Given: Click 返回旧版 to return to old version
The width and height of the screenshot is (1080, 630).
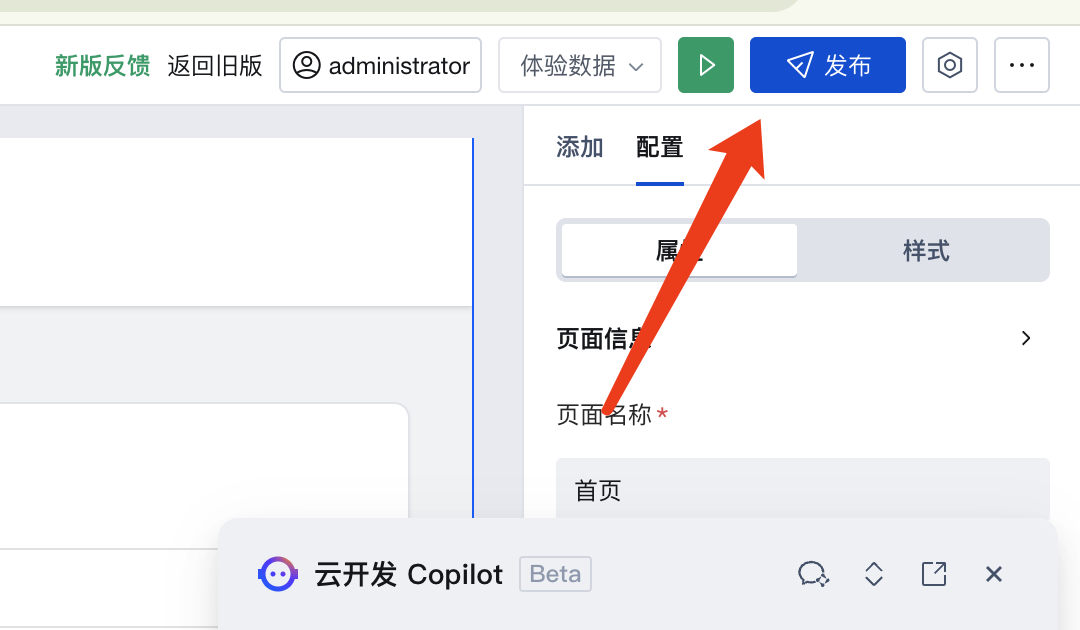Looking at the screenshot, I should (215, 66).
